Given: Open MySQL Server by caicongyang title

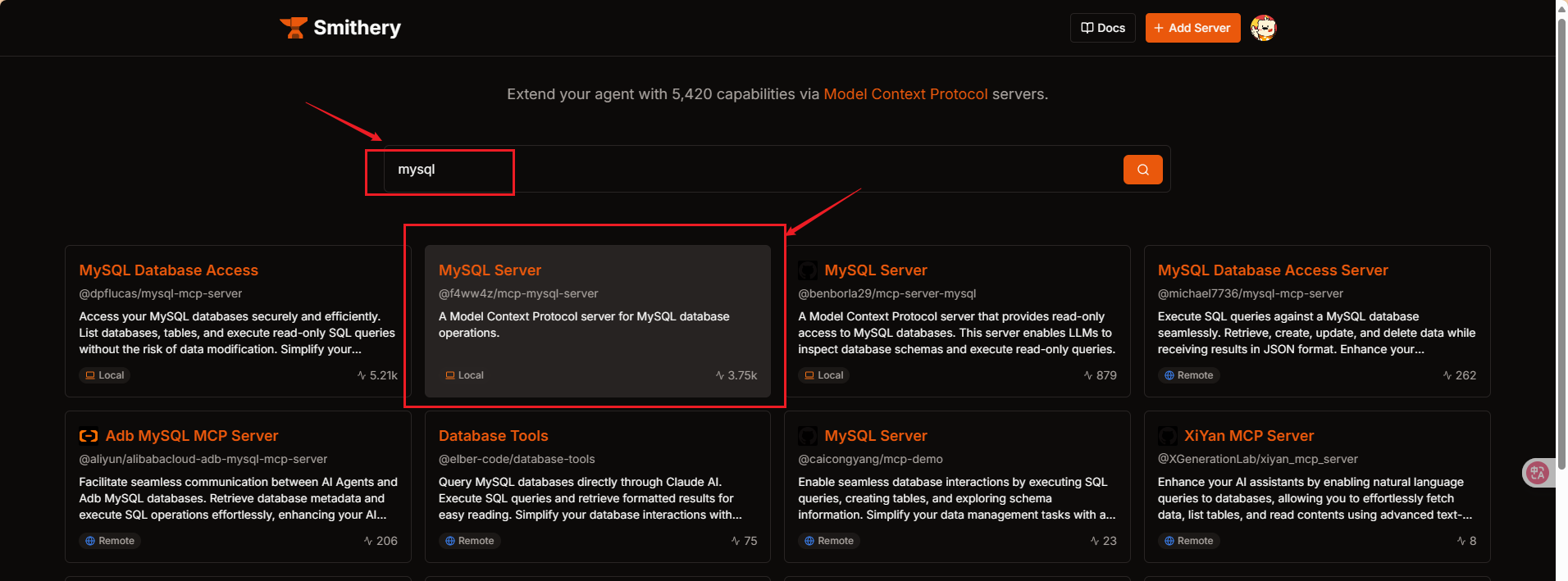Looking at the screenshot, I should (876, 436).
